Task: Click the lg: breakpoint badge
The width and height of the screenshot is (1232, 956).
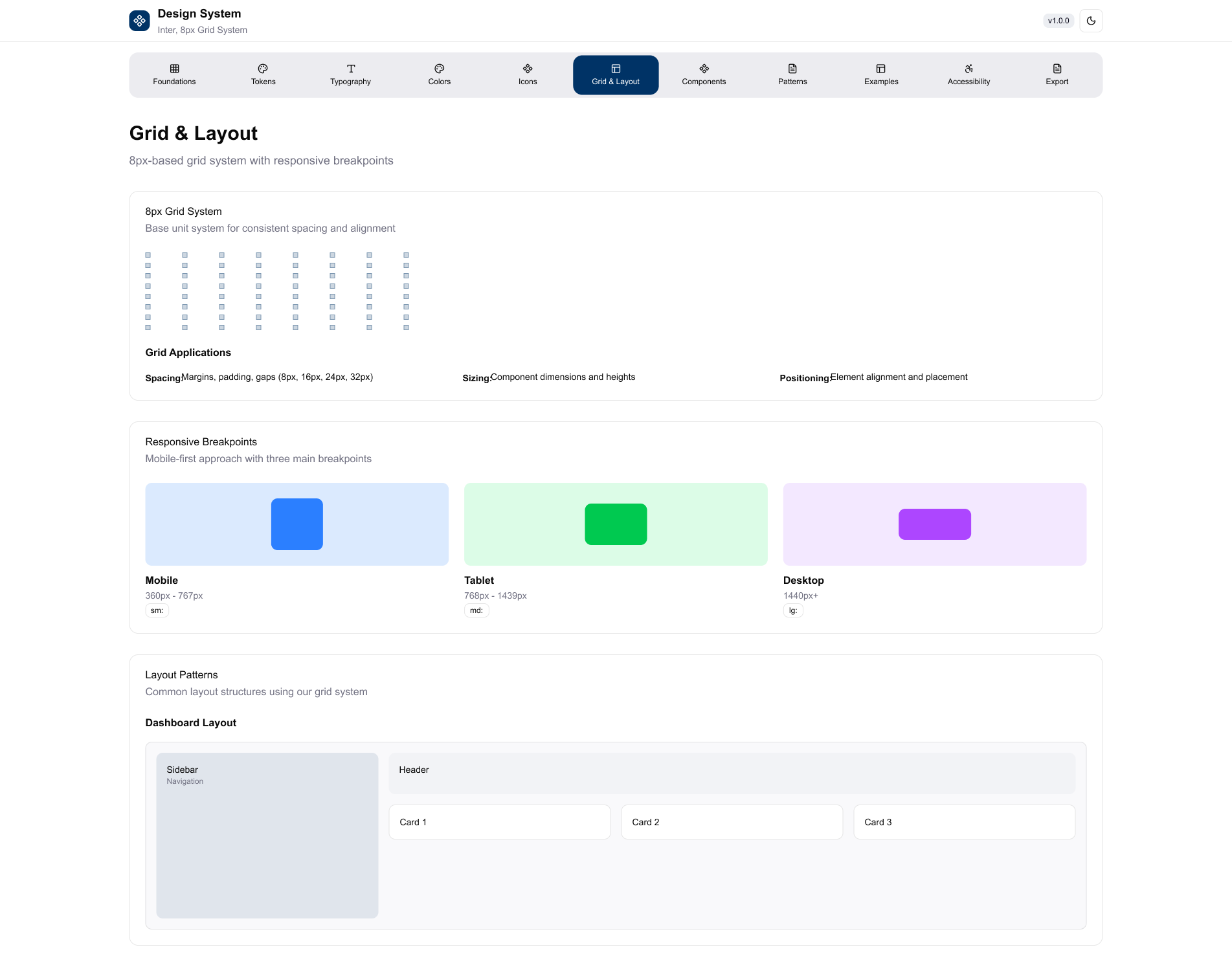Action: point(793,610)
